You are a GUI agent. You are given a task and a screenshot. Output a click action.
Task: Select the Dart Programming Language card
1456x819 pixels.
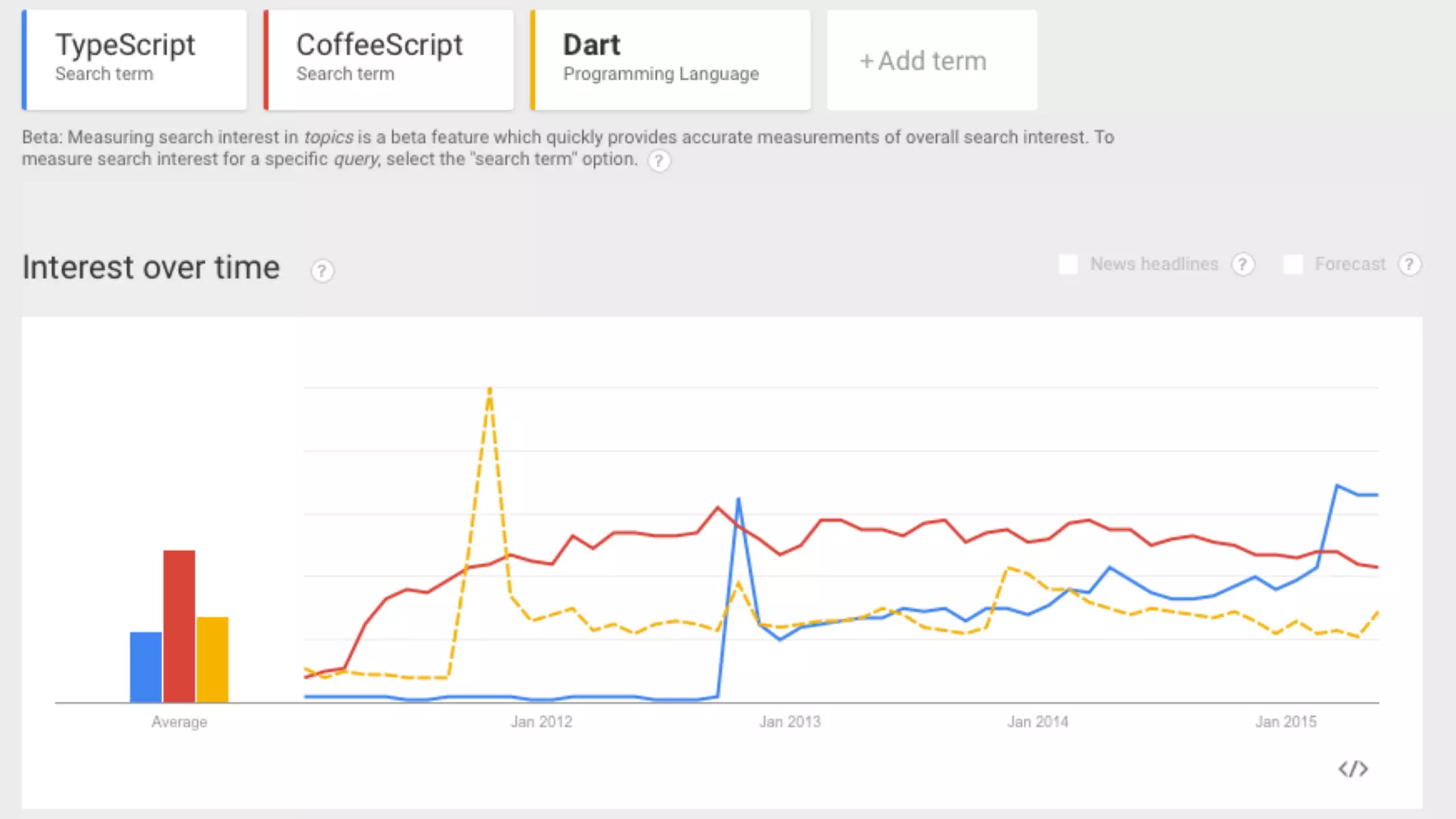click(670, 60)
